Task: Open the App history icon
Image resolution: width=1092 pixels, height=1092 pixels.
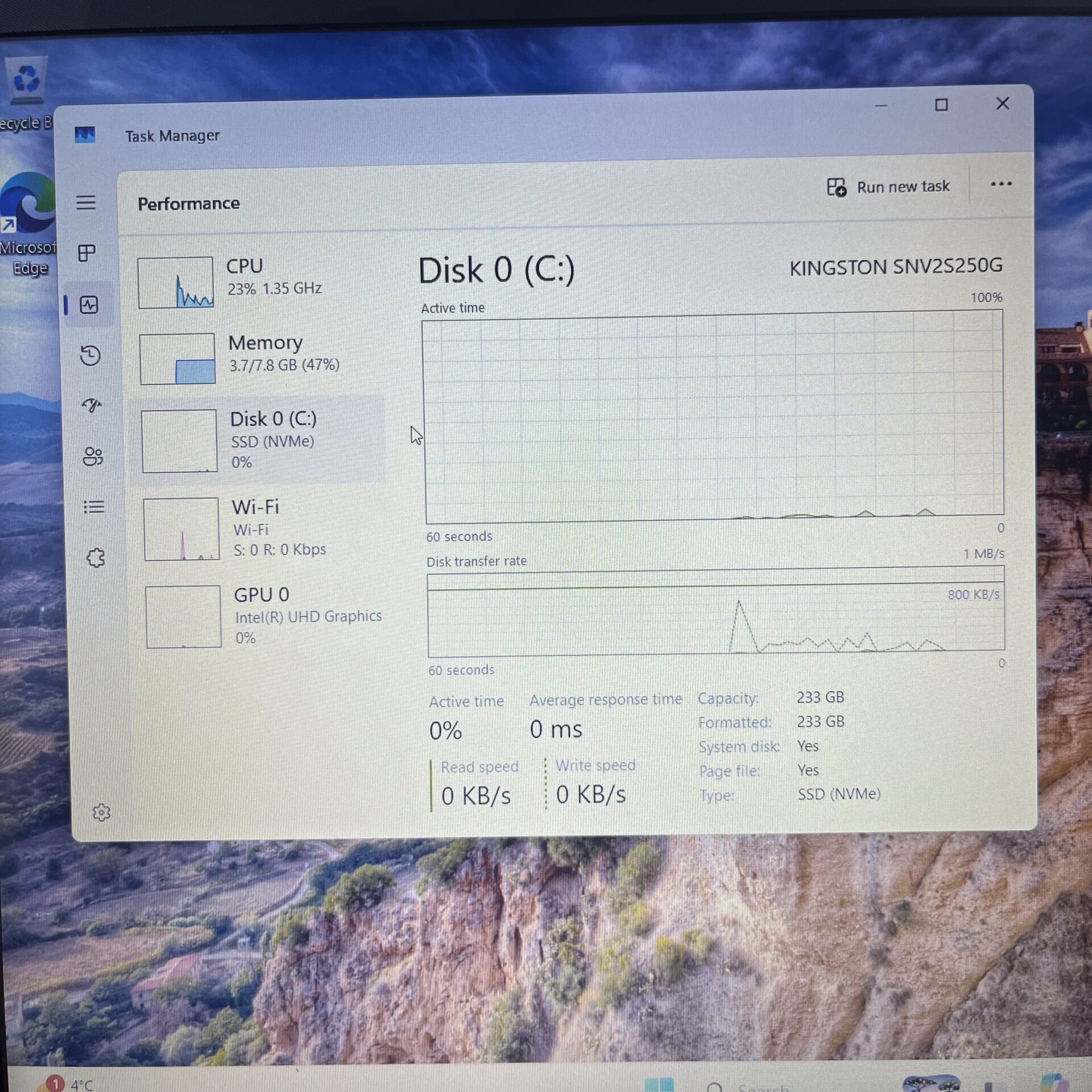Action: [90, 355]
